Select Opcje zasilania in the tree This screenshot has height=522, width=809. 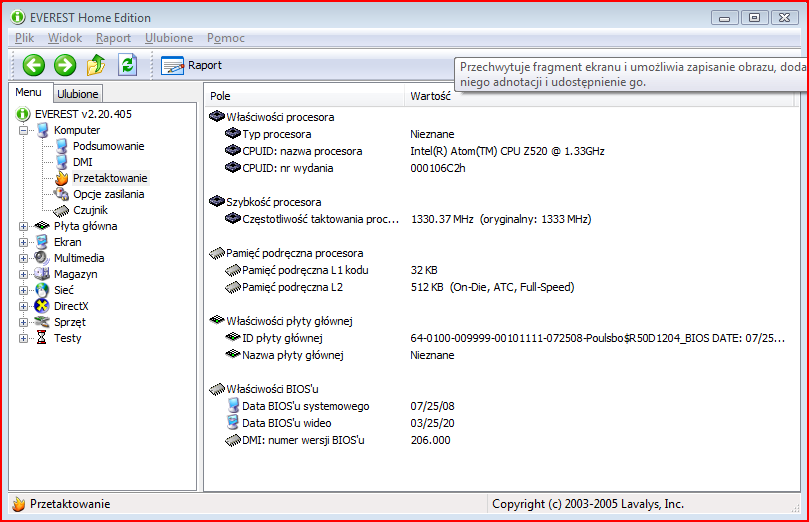tap(108, 194)
